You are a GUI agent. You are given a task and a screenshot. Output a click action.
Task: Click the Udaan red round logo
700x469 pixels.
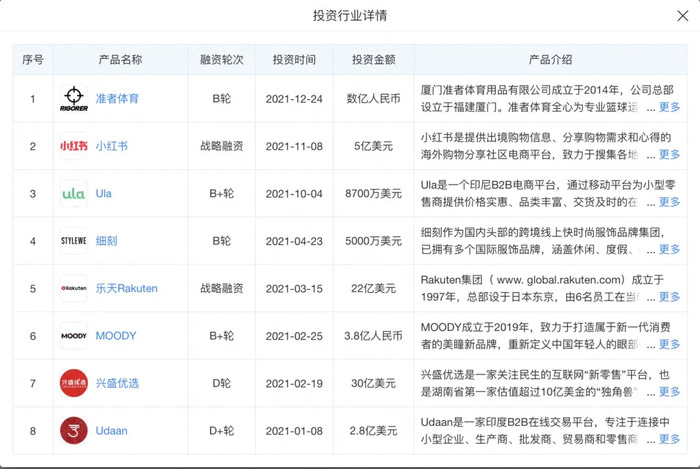pyautogui.click(x=74, y=431)
